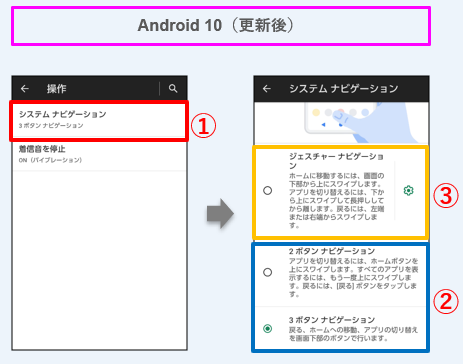Select ジェスチャー ナビゲーション radio button
The image size is (463, 364).
point(267,191)
